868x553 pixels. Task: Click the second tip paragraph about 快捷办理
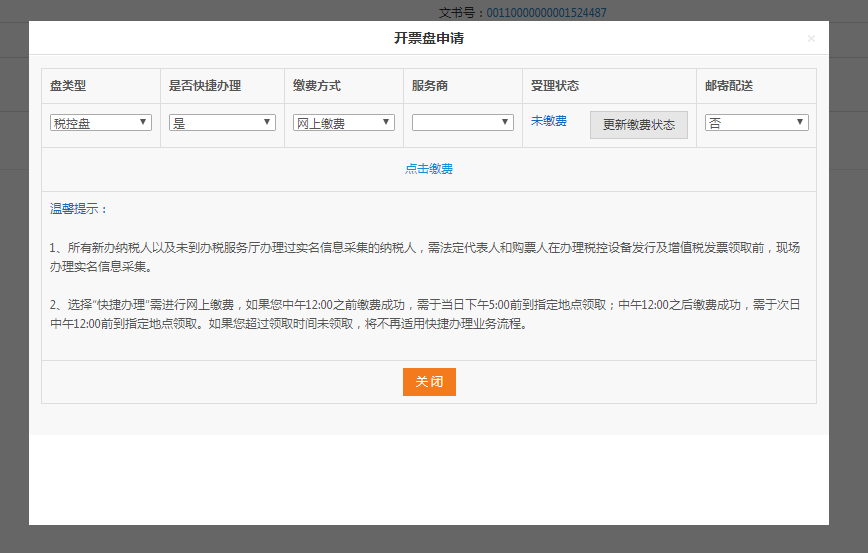click(425, 314)
